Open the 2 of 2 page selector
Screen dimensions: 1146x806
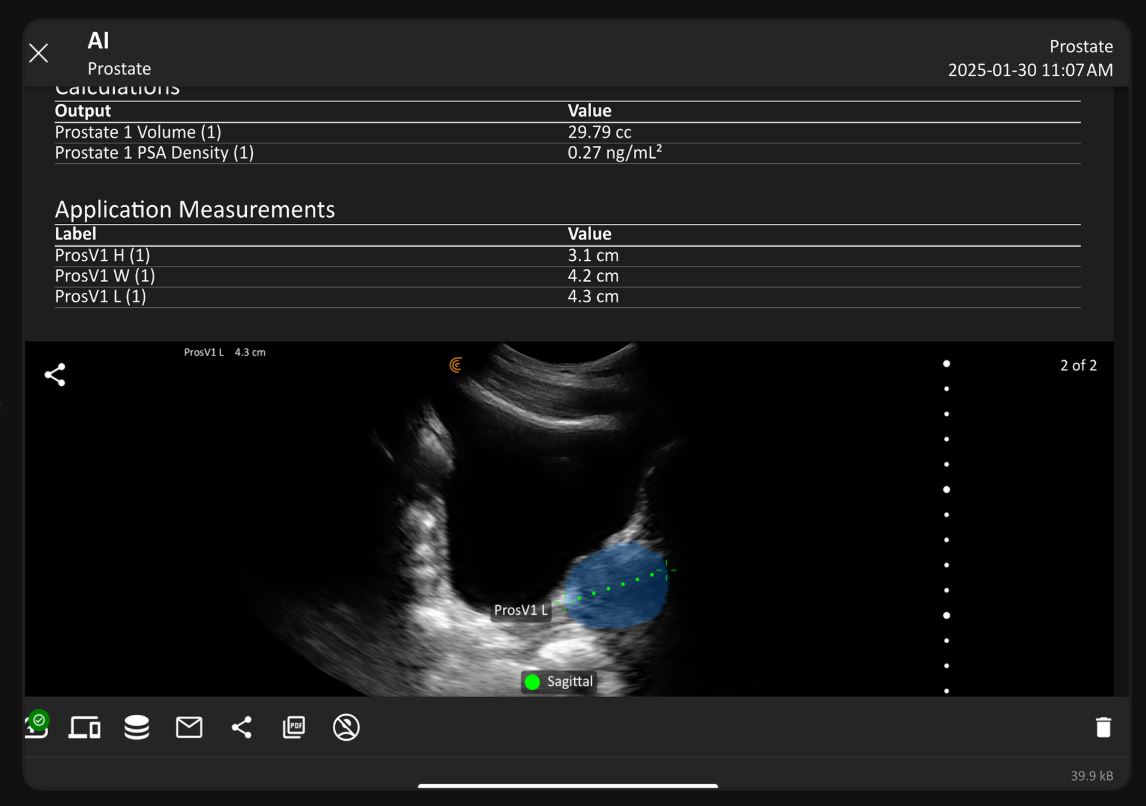click(1078, 365)
